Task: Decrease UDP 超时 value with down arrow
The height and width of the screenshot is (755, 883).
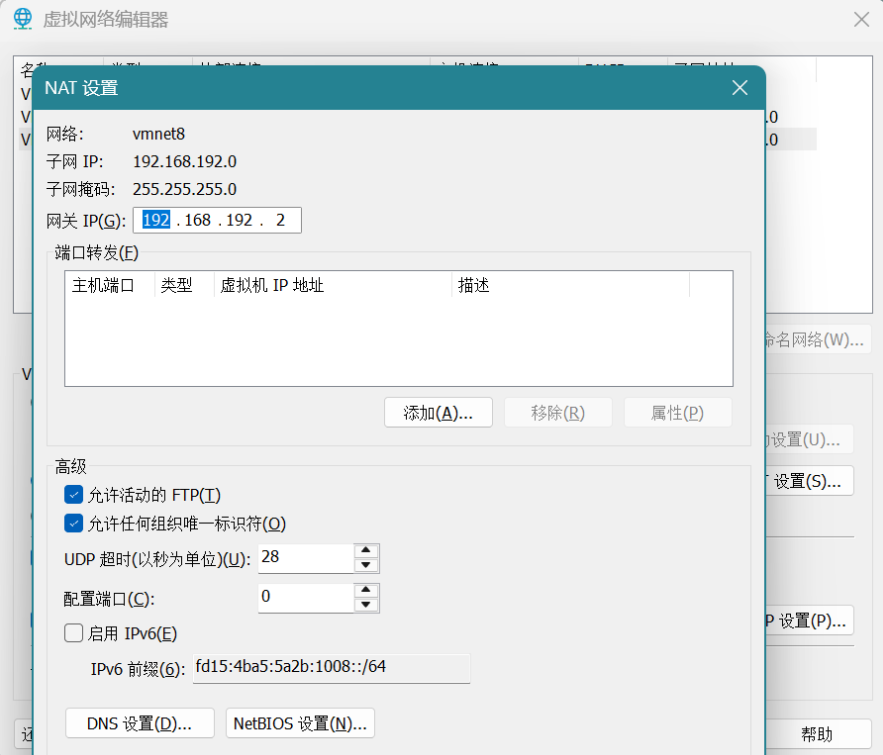Action: click(366, 565)
